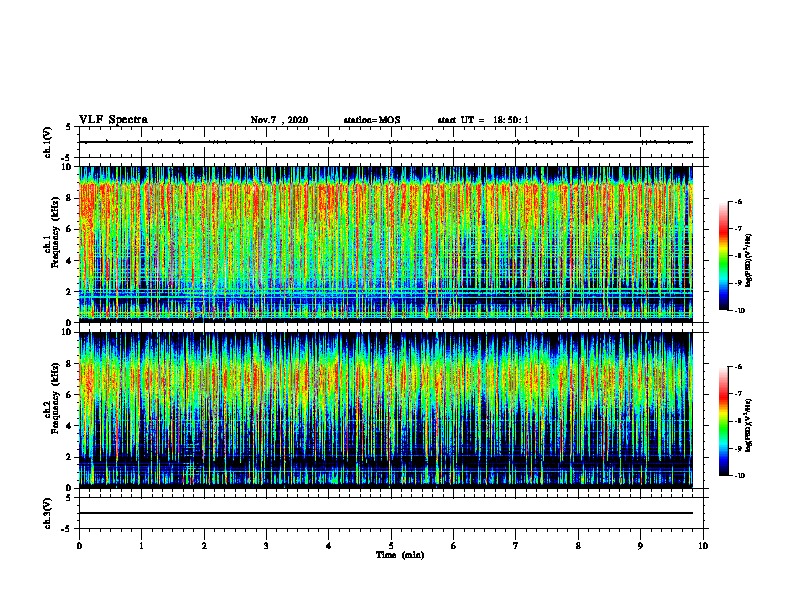Click the "8" kHz tick of ch.1 spectrogram

pyautogui.click(x=69, y=198)
